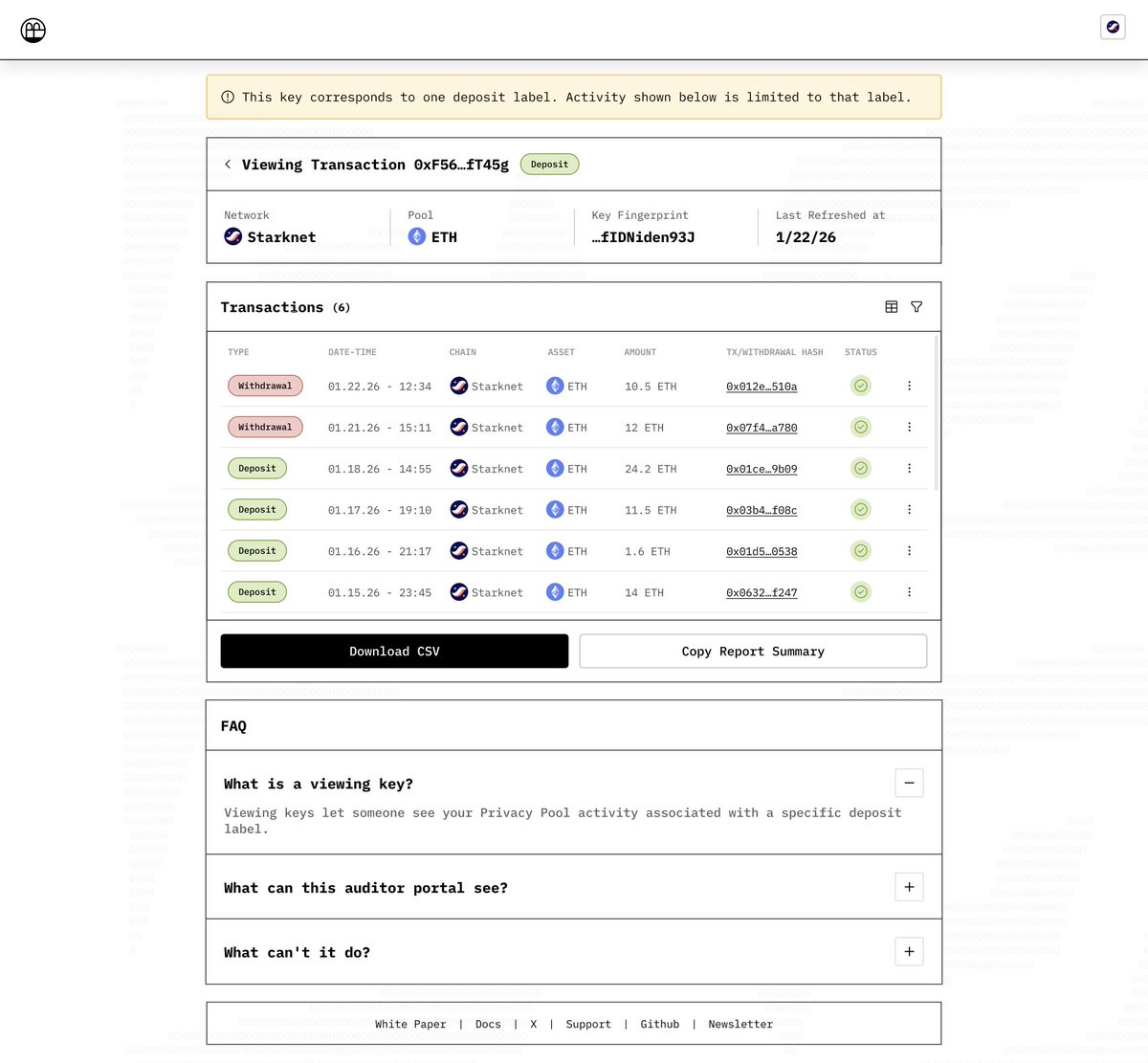Open the transaction filter funnel icon
The height and width of the screenshot is (1063, 1148).
click(x=916, y=306)
